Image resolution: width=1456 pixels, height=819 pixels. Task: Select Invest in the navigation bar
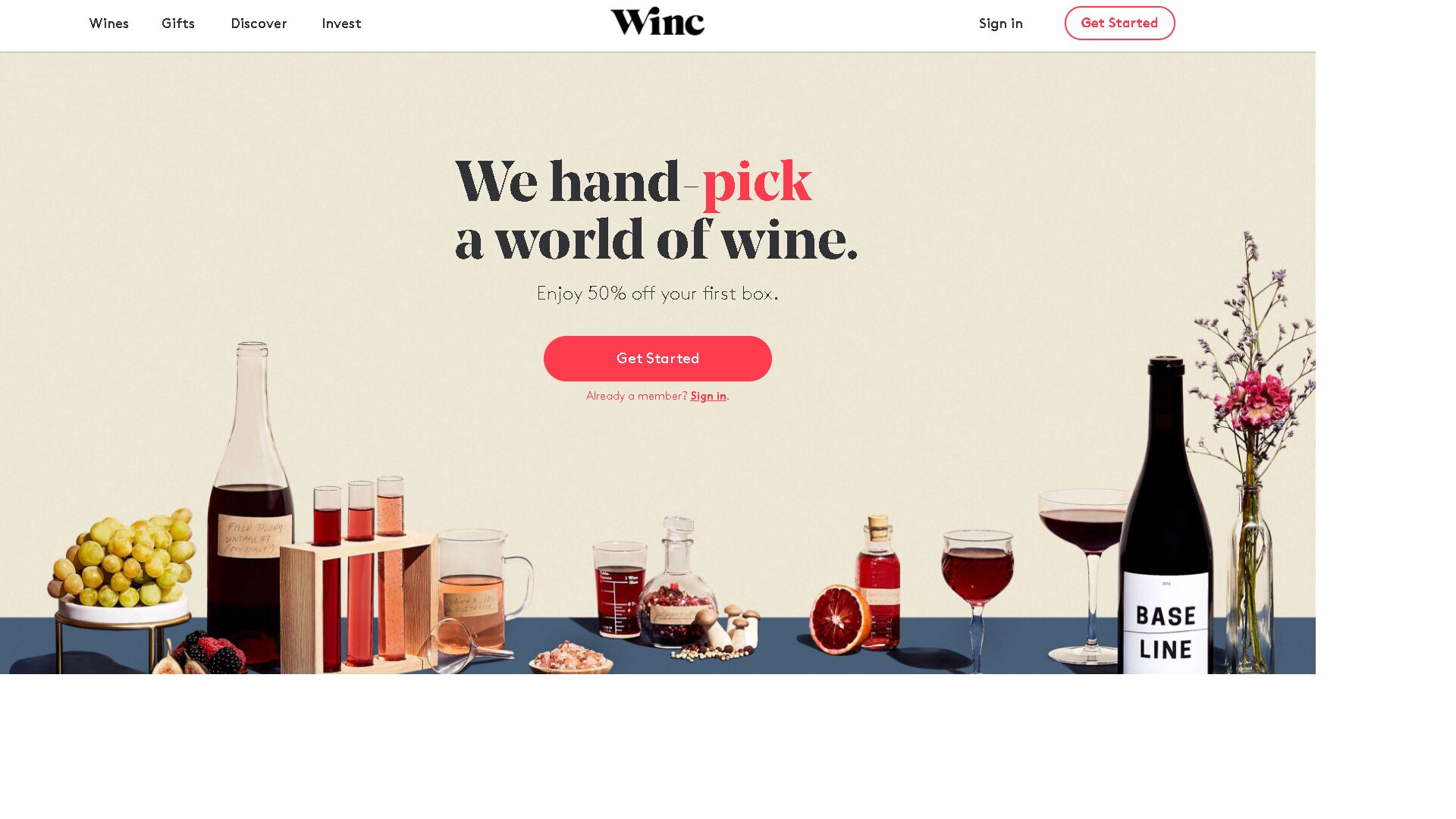341,24
